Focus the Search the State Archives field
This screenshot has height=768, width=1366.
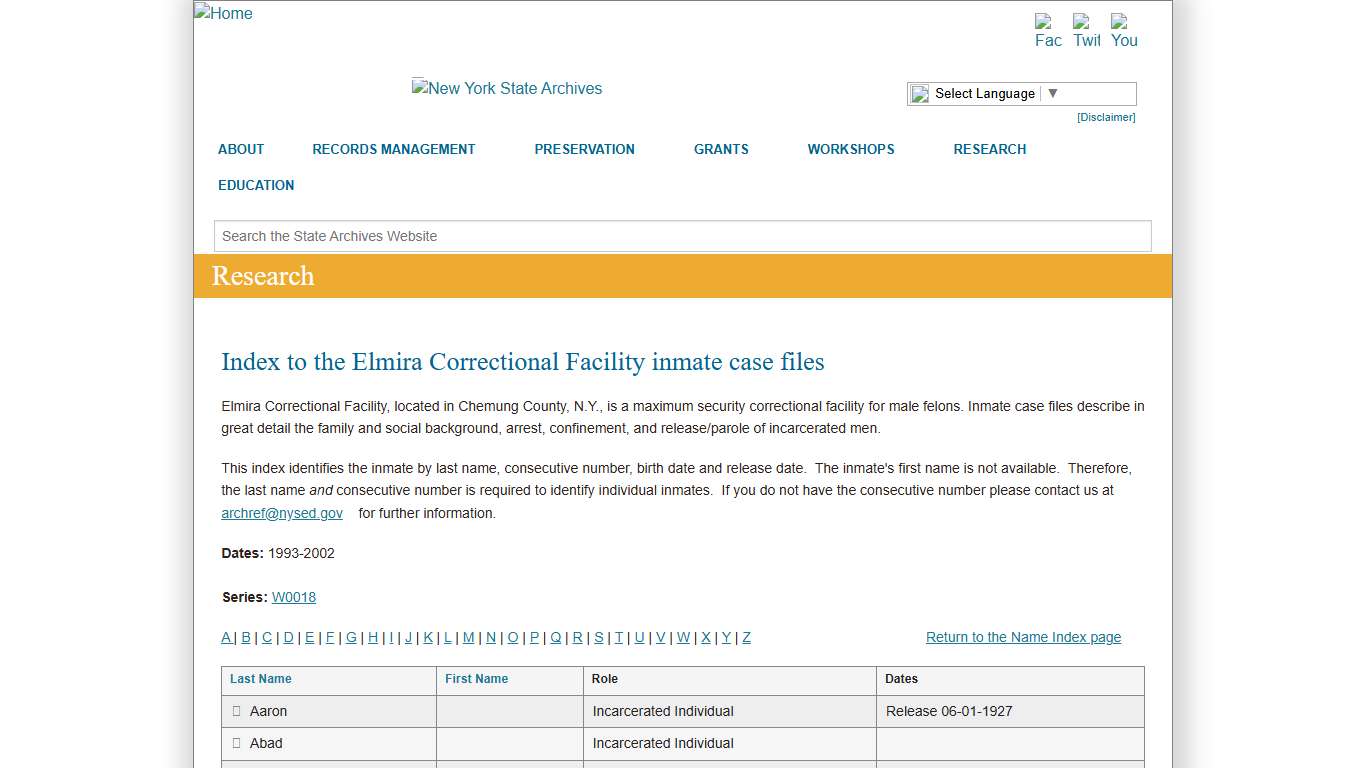pyautogui.click(x=682, y=236)
